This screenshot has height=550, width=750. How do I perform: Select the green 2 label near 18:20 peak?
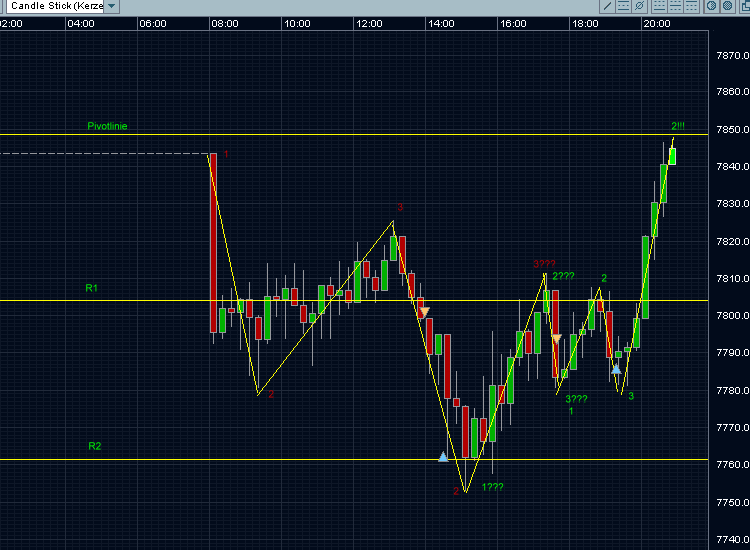[x=604, y=278]
